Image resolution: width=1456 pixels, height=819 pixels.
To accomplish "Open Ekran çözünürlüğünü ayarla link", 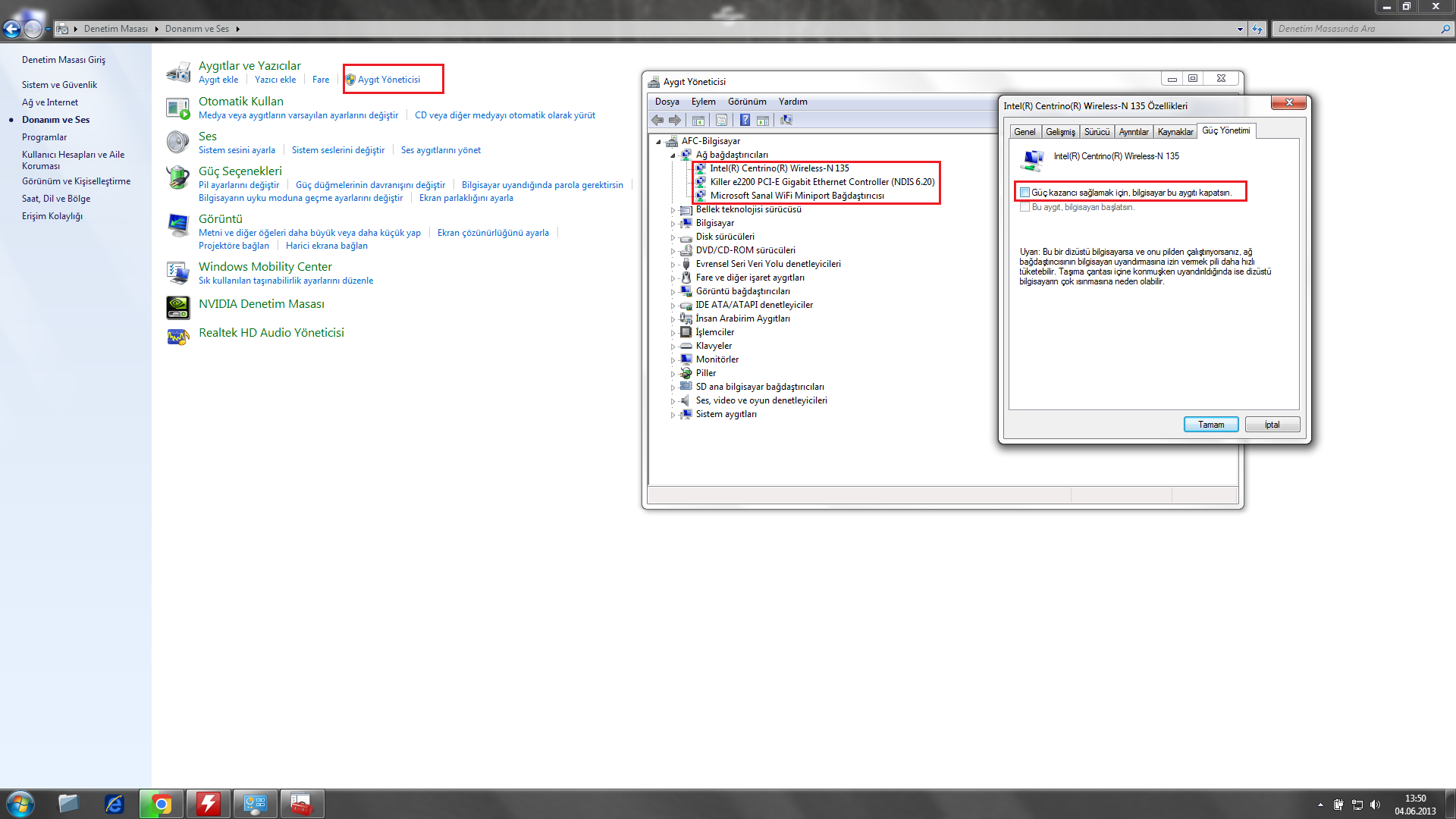I will point(493,233).
